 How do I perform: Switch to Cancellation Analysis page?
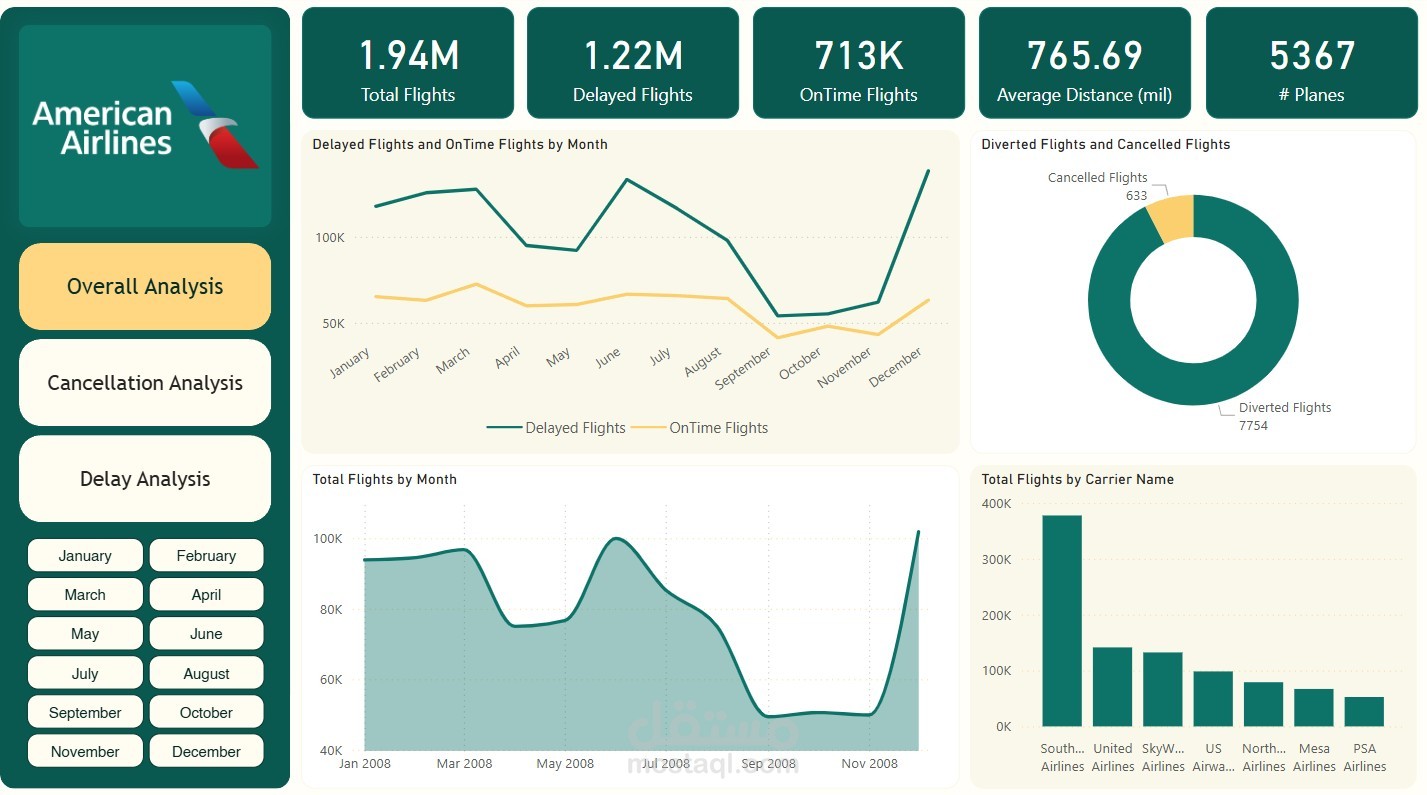click(145, 382)
